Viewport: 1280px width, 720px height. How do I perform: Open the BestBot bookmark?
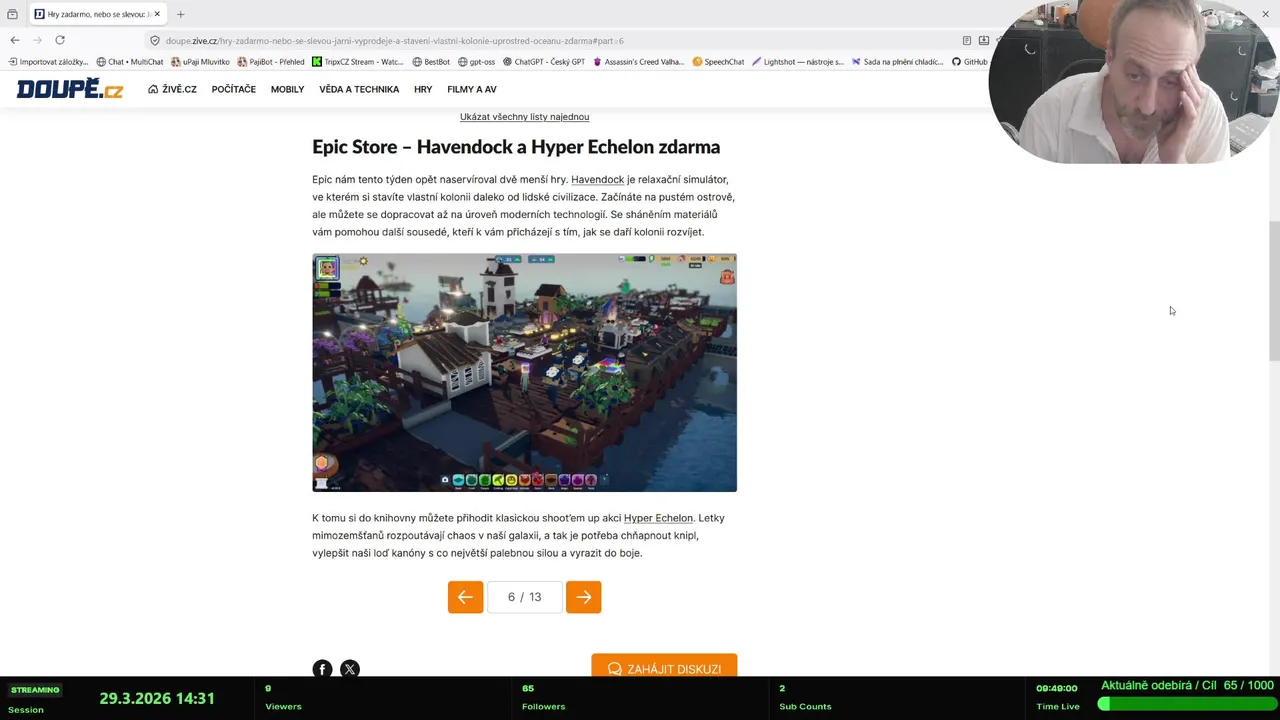[x=431, y=62]
